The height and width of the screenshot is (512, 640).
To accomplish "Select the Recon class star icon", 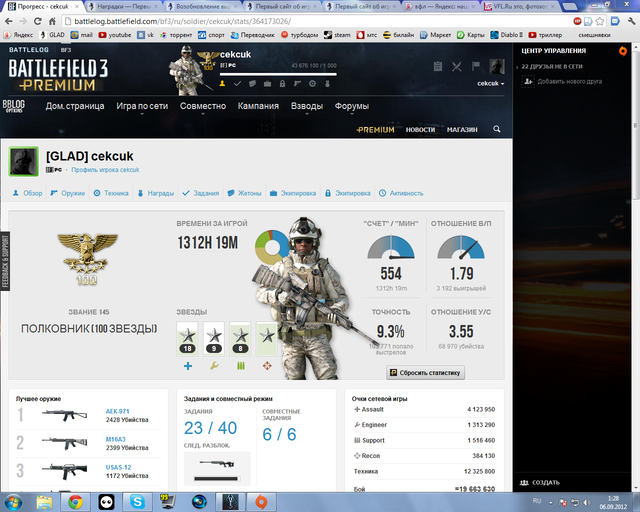I will [266, 338].
